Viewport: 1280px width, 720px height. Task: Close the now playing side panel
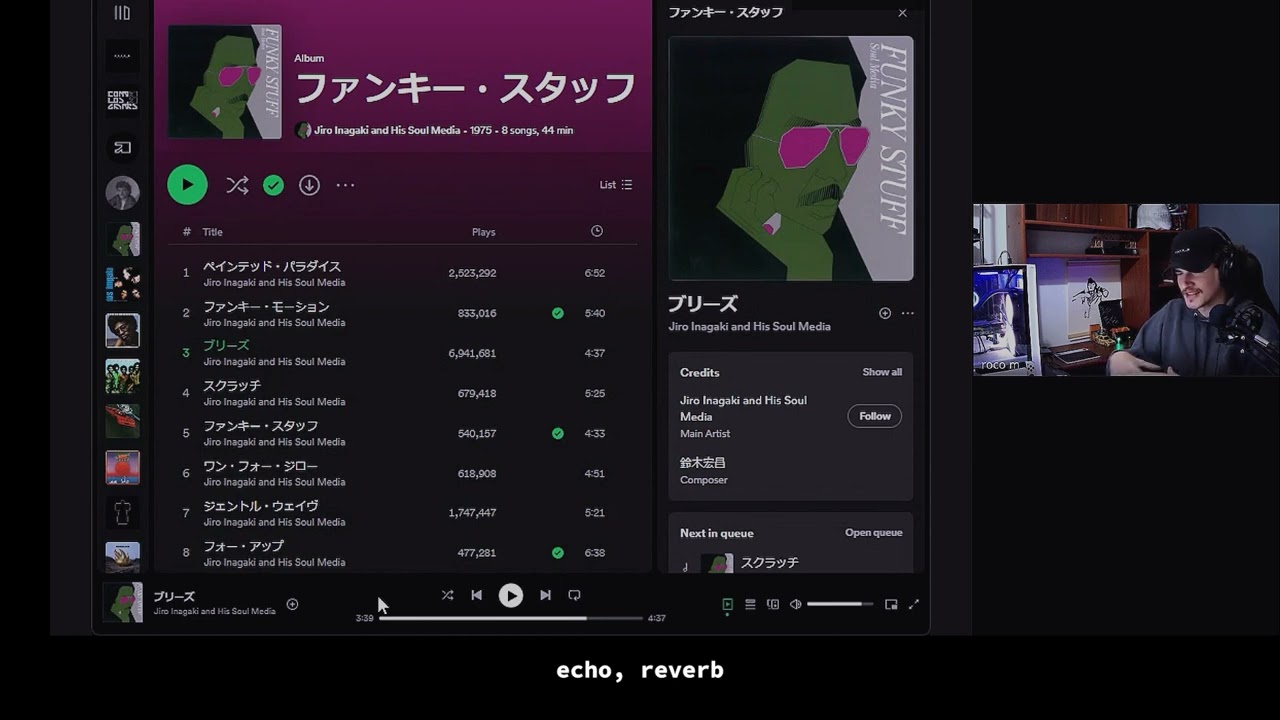coord(902,13)
